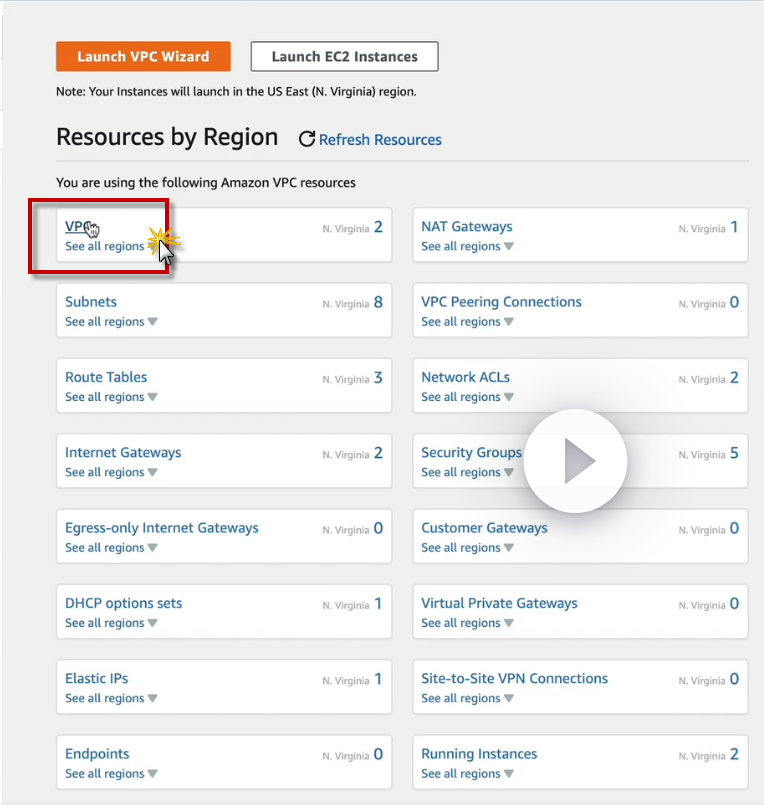Click the N. Virginia count 2 for Internet Gateways

click(378, 453)
